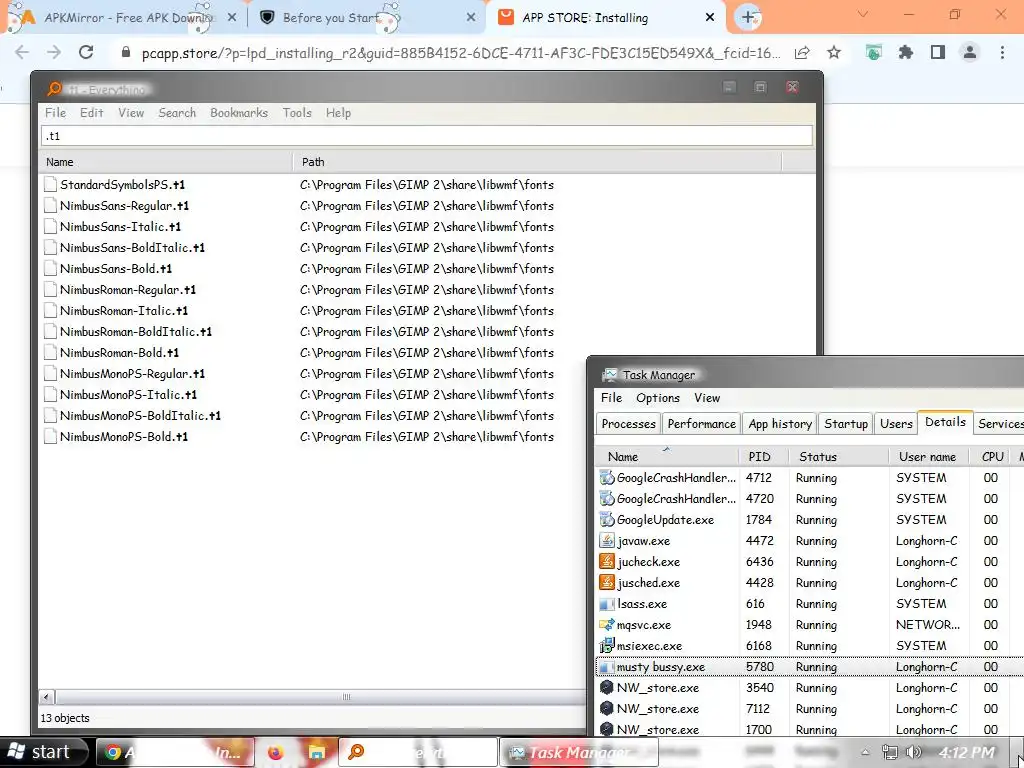Open volume control in system tray
The image size is (1024, 768).
tap(914, 752)
